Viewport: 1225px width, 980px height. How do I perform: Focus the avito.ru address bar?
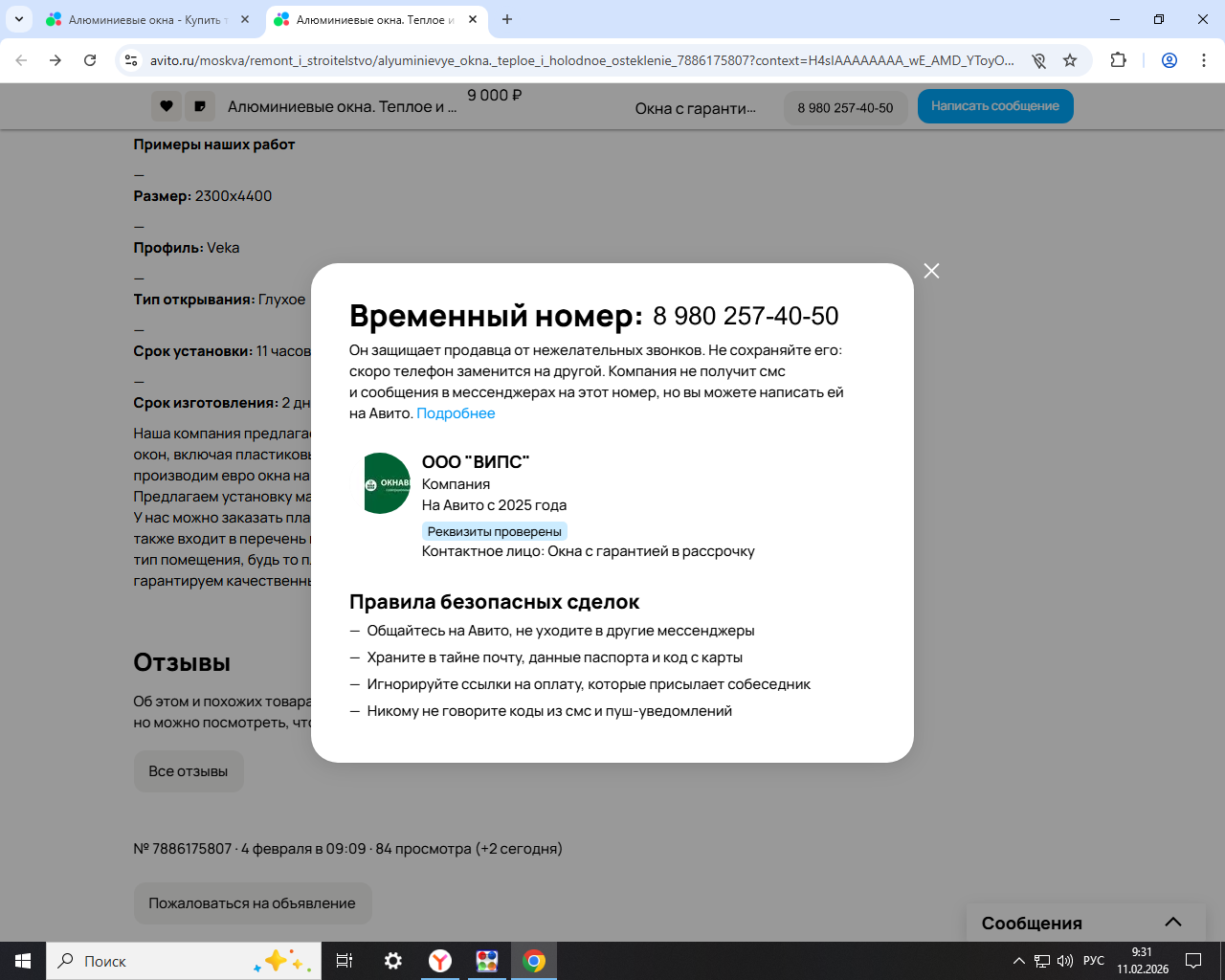(x=582, y=60)
